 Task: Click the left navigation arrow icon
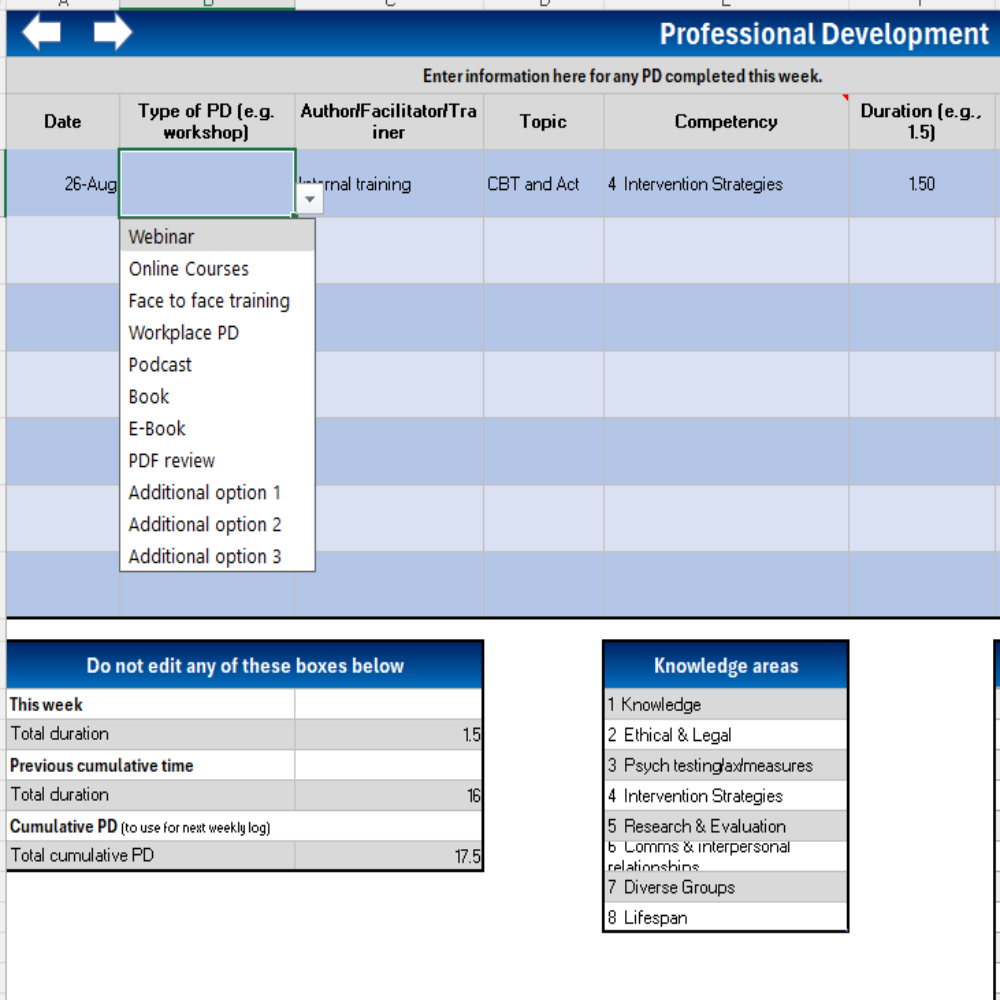pos(40,31)
